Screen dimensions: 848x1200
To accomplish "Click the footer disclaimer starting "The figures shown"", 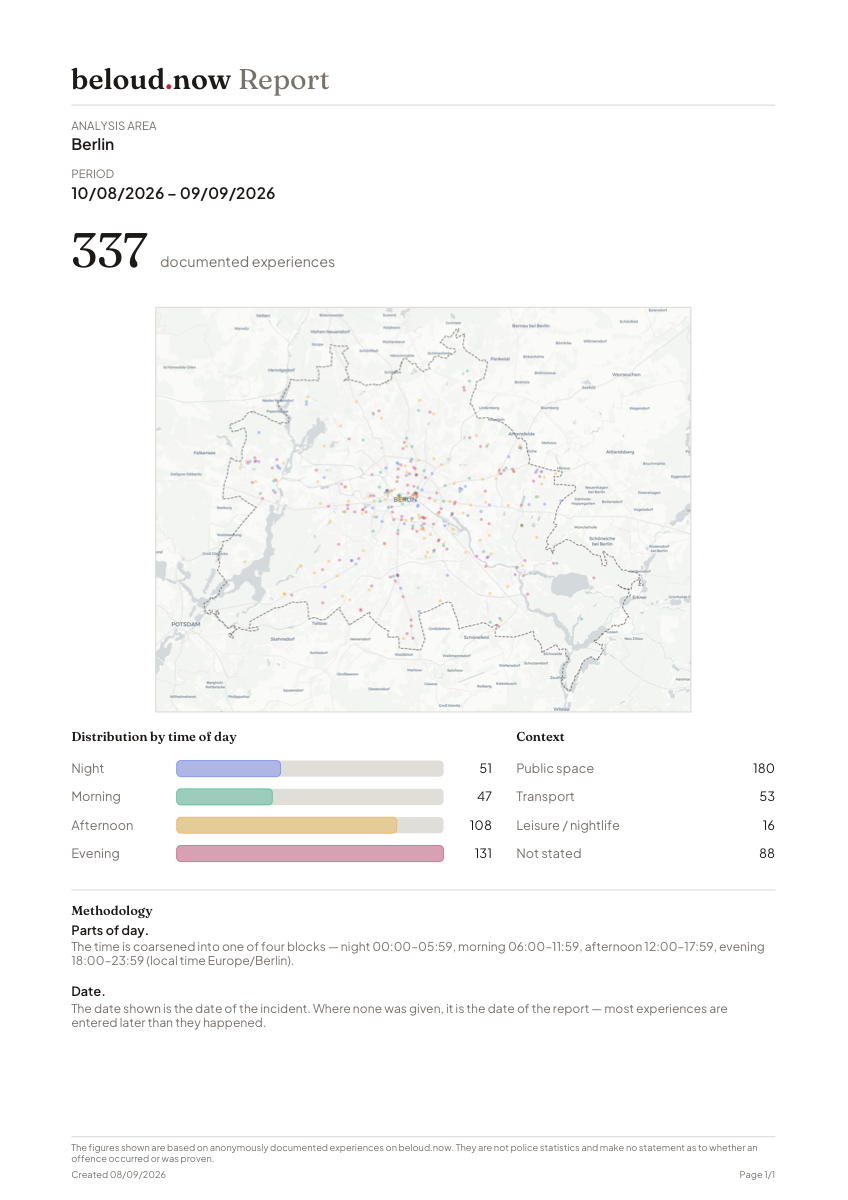I will pyautogui.click(x=415, y=1153).
